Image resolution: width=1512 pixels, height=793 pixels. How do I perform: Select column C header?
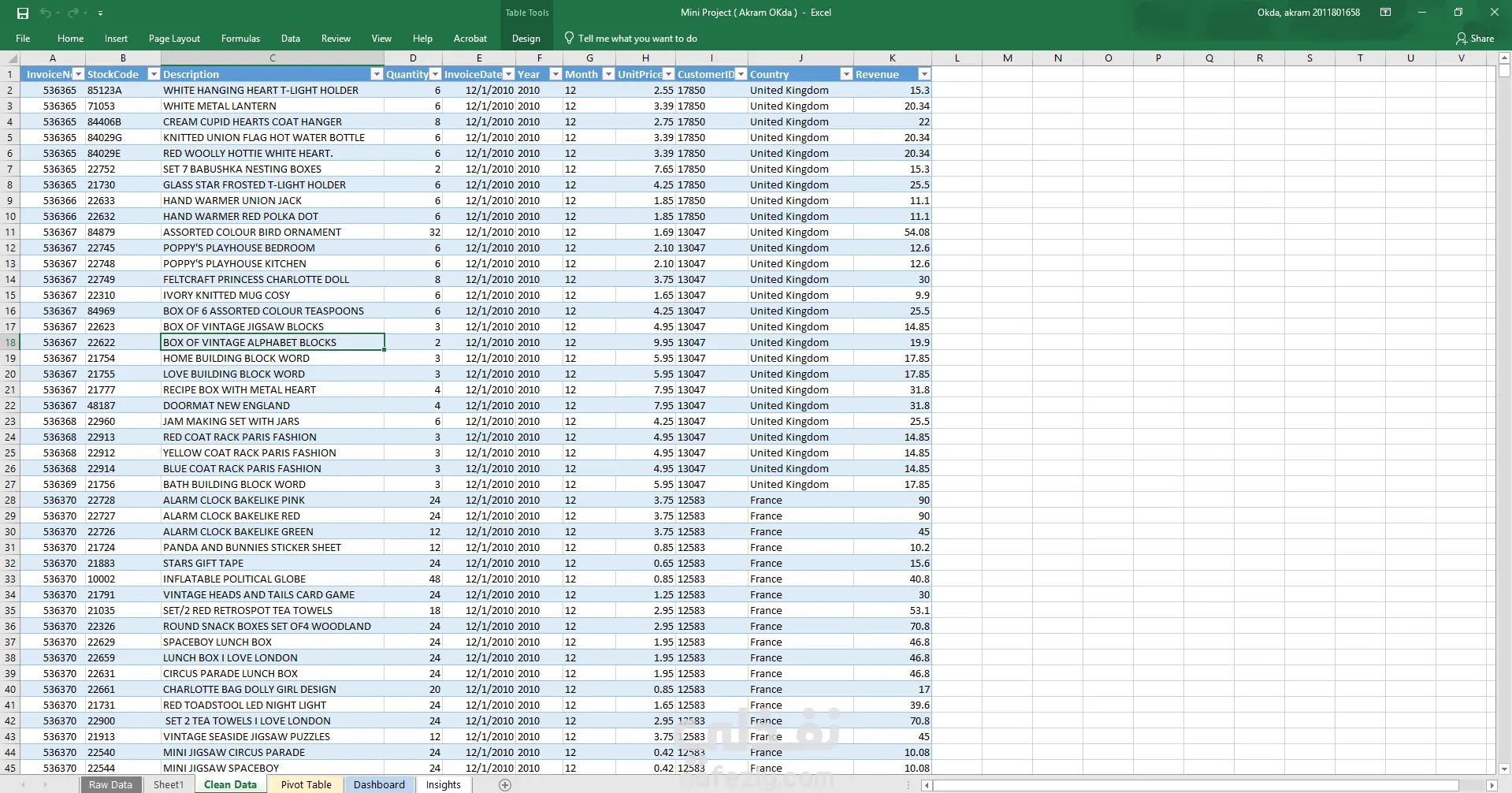click(273, 58)
